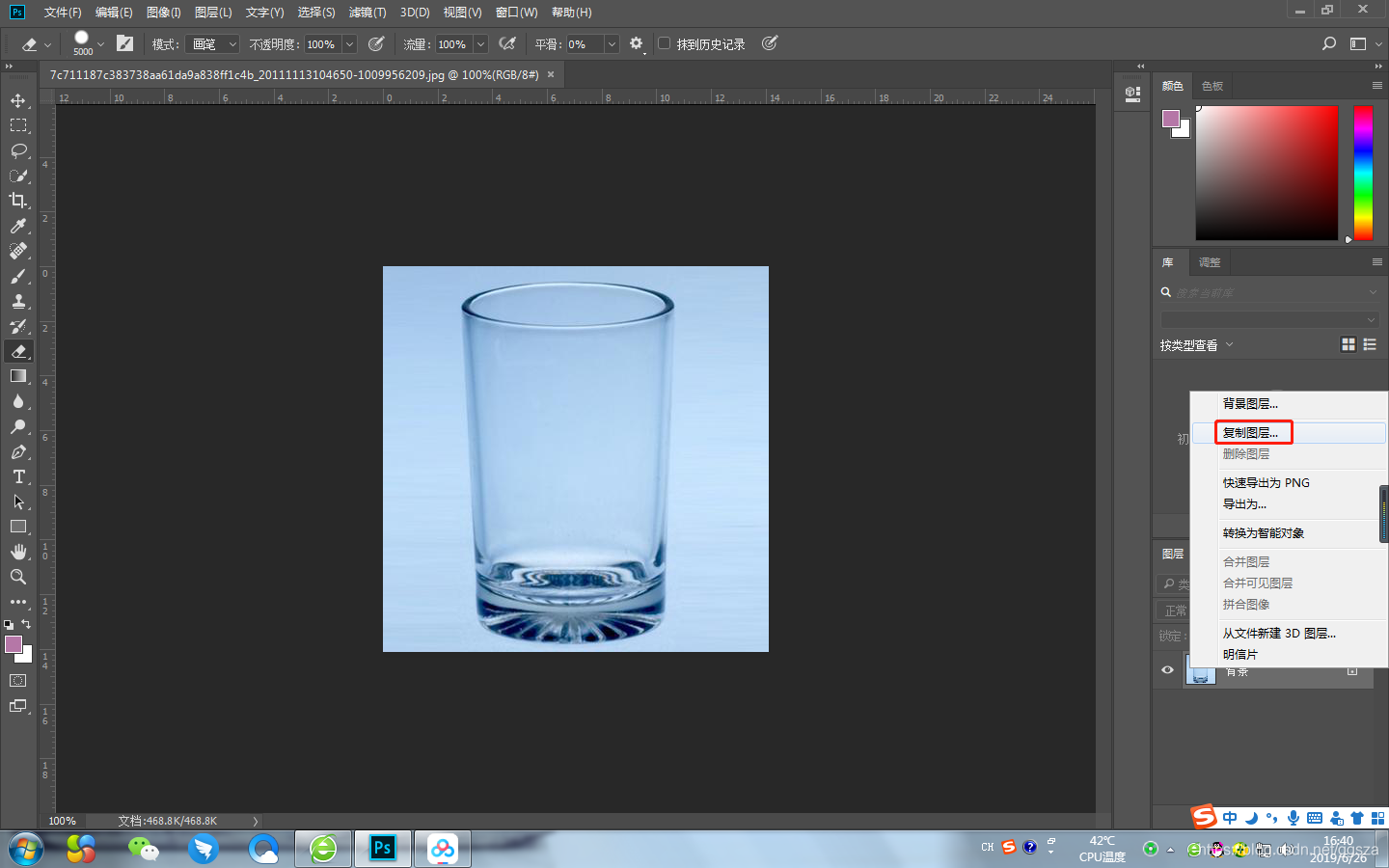Select the Rectangular Marquee tool
The image size is (1389, 868).
click(x=18, y=125)
